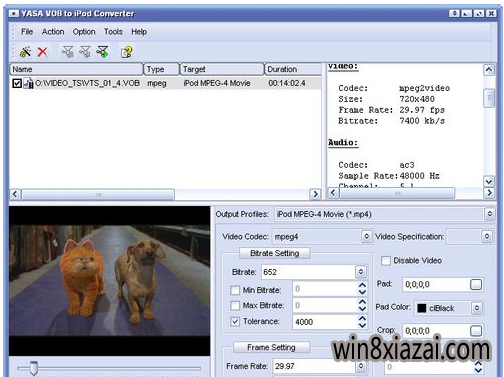Click the green convert arrow toolbar icon
Image resolution: width=504 pixels, height=377 pixels.
click(103, 52)
